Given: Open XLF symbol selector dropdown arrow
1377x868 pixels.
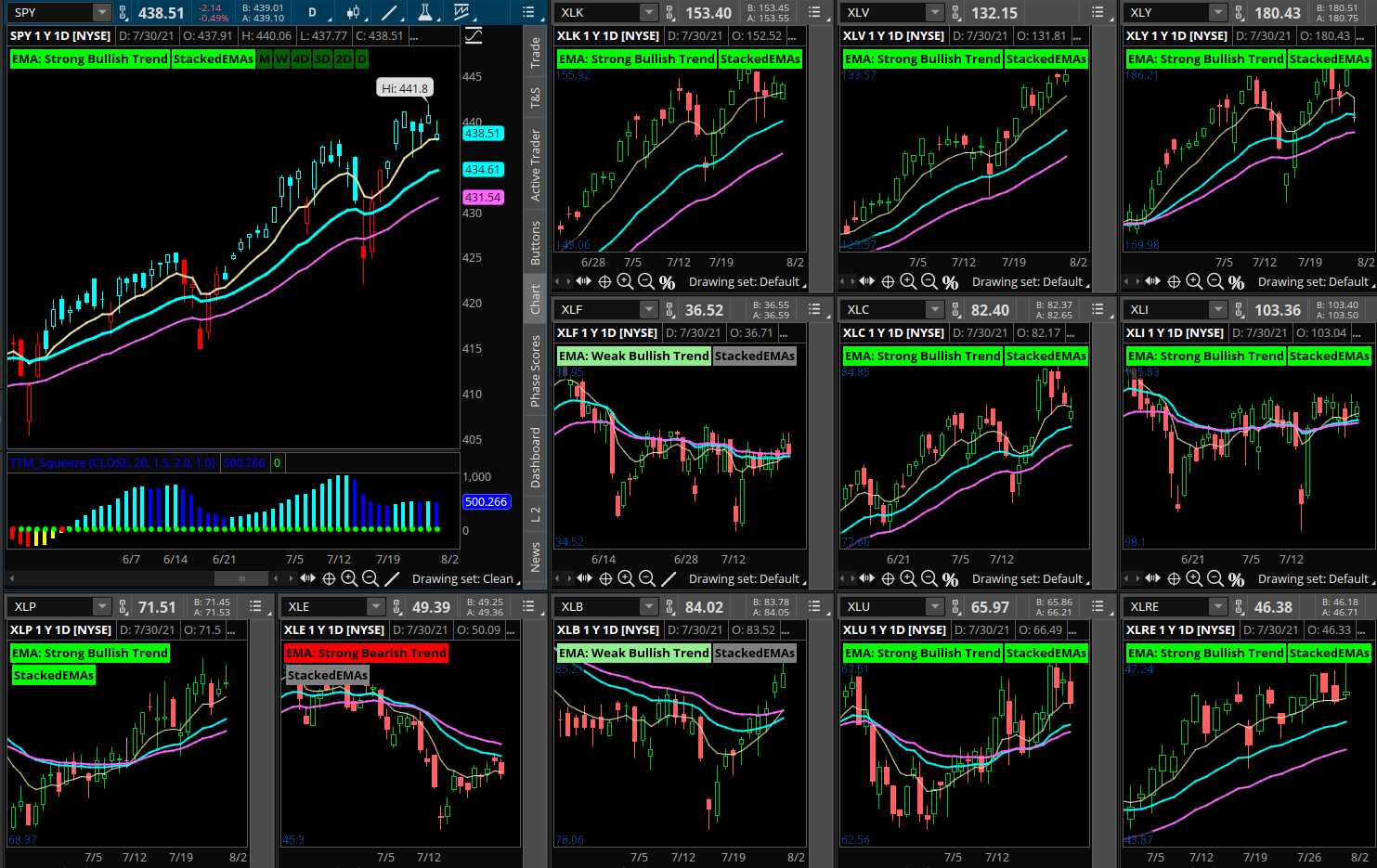Looking at the screenshot, I should tap(649, 309).
